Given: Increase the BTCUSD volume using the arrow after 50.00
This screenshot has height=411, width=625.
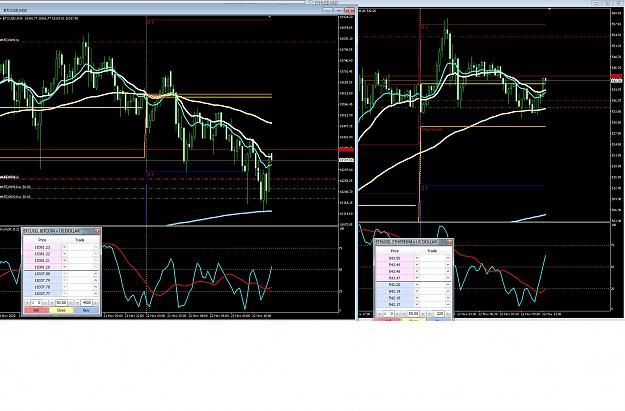Looking at the screenshot, I should 71,303.
